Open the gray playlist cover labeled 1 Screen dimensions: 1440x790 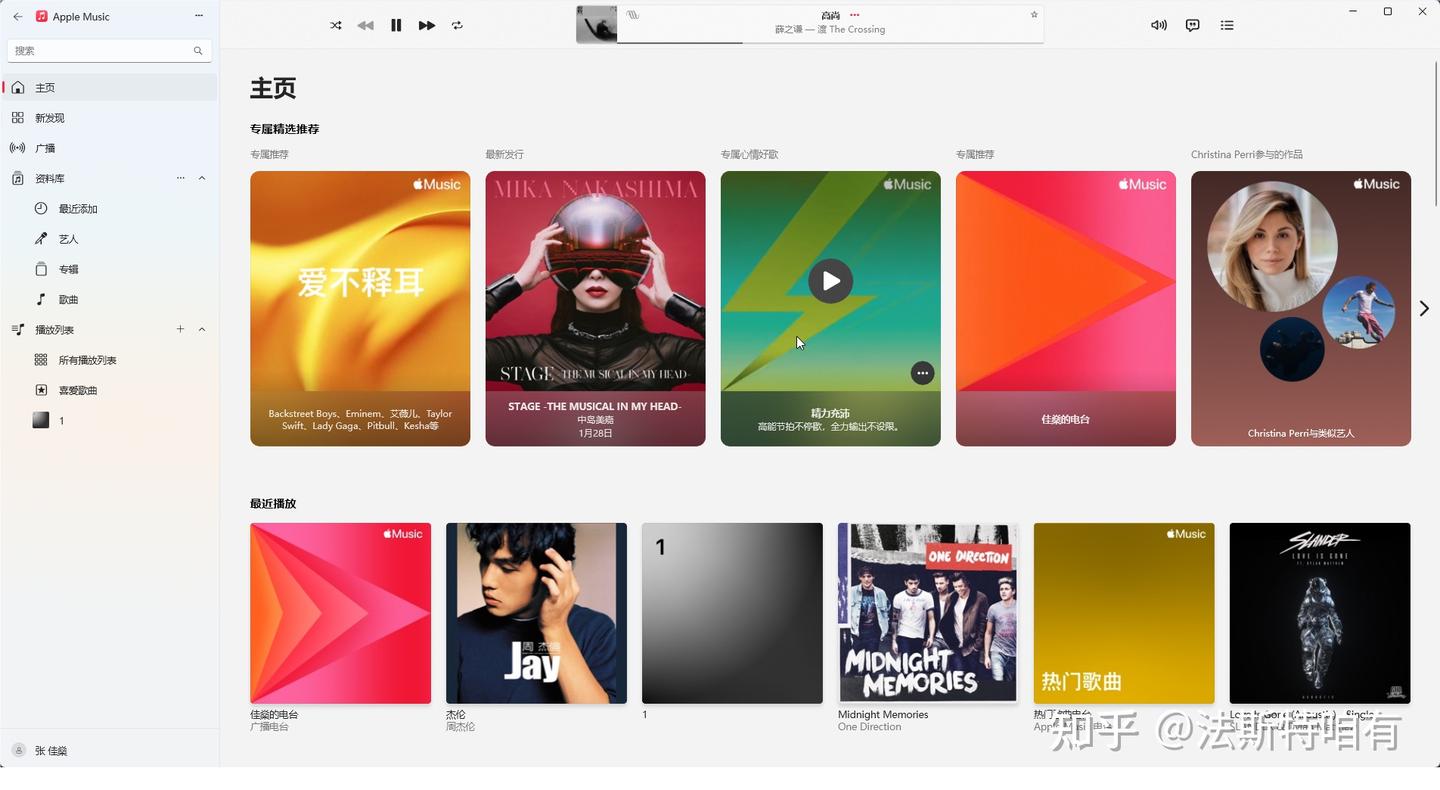732,613
